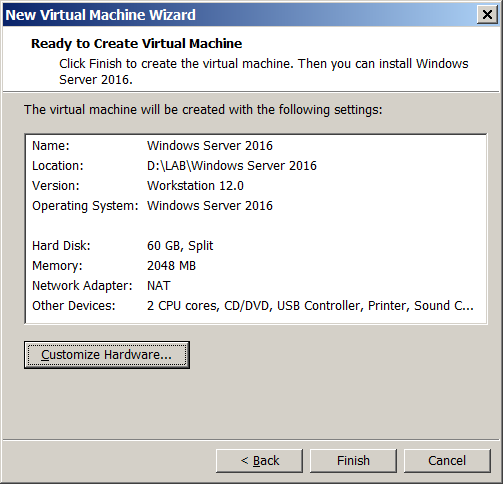Select the Name value Windows Server 2016
503x484 pixels.
pyautogui.click(x=210, y=146)
